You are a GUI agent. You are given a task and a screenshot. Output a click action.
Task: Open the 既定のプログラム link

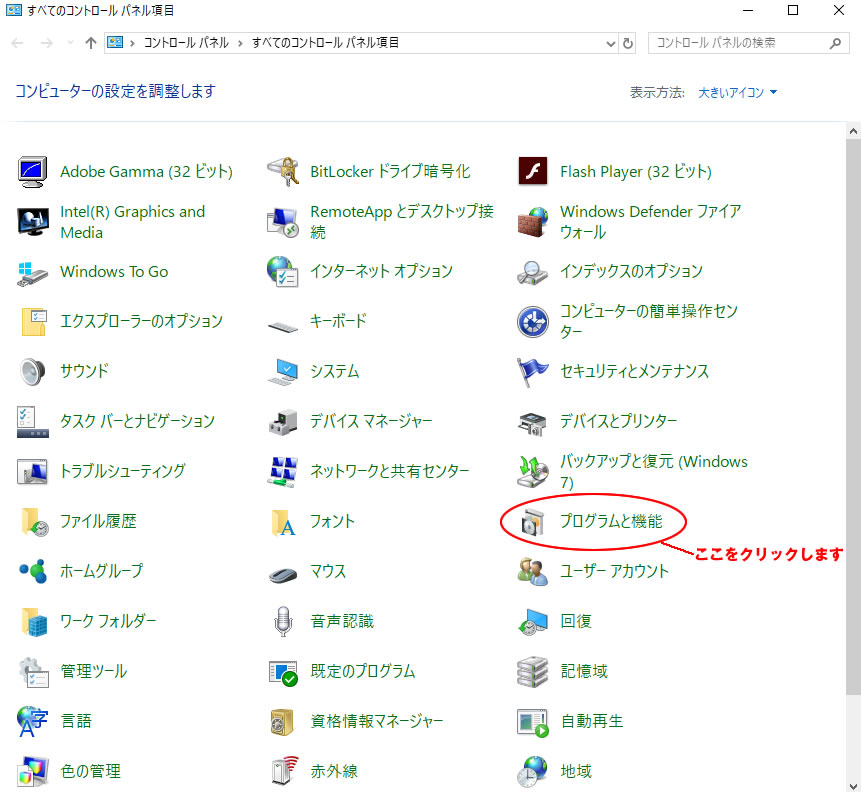click(x=362, y=671)
